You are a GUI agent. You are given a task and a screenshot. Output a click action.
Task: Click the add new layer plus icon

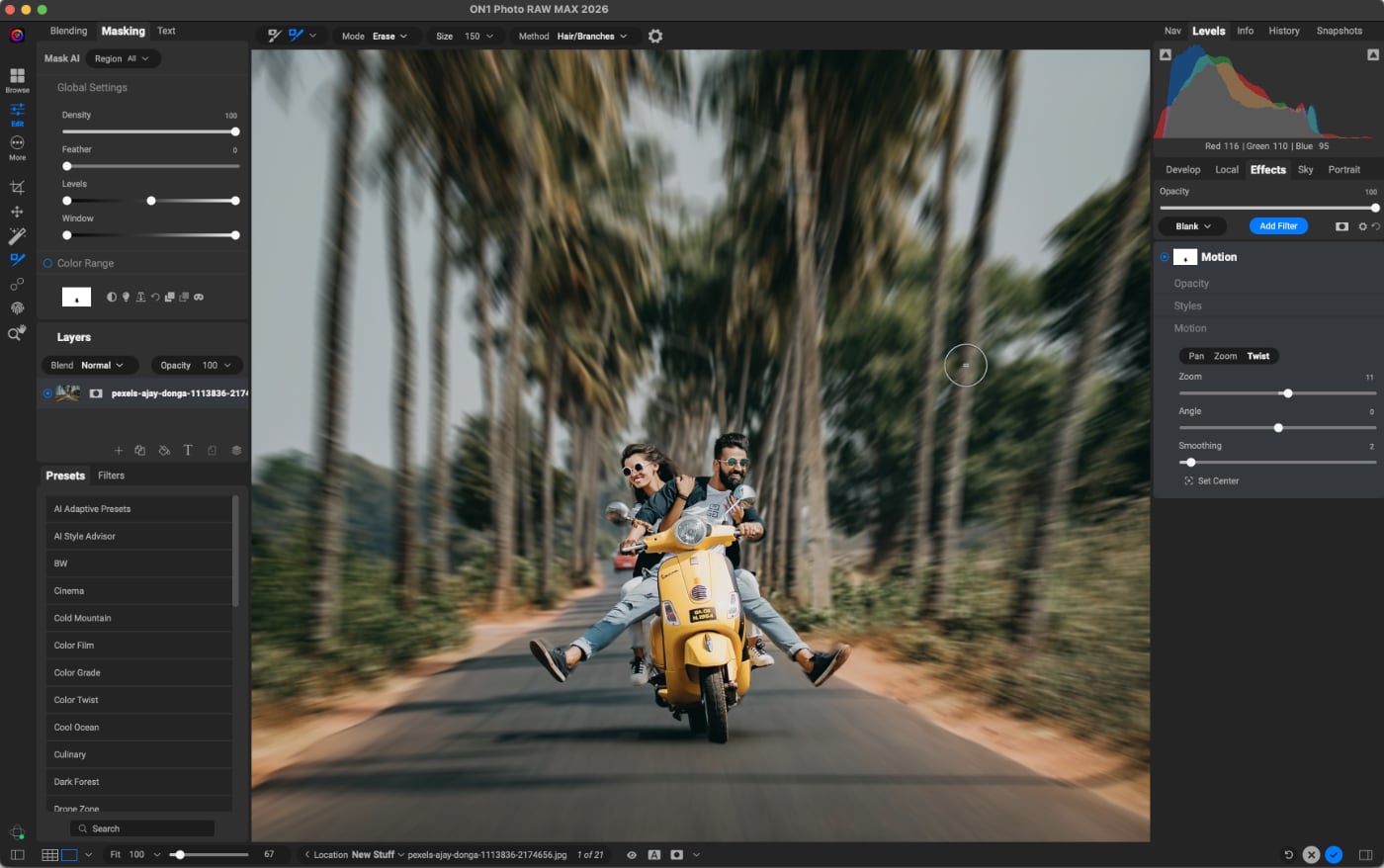[x=119, y=451]
